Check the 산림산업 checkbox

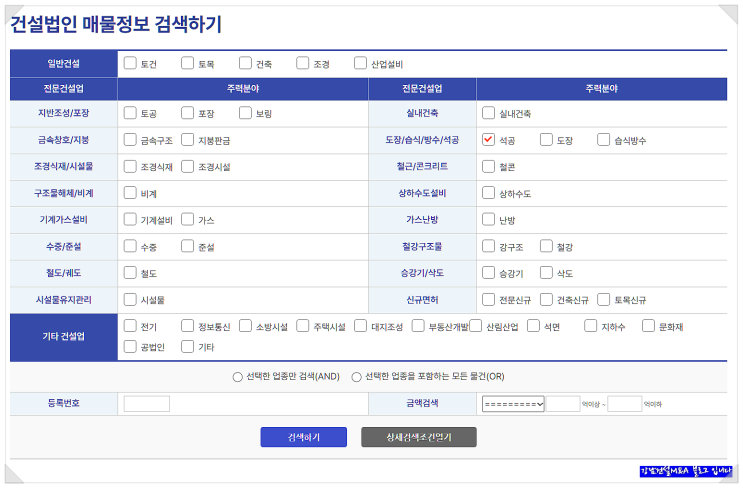(x=476, y=326)
